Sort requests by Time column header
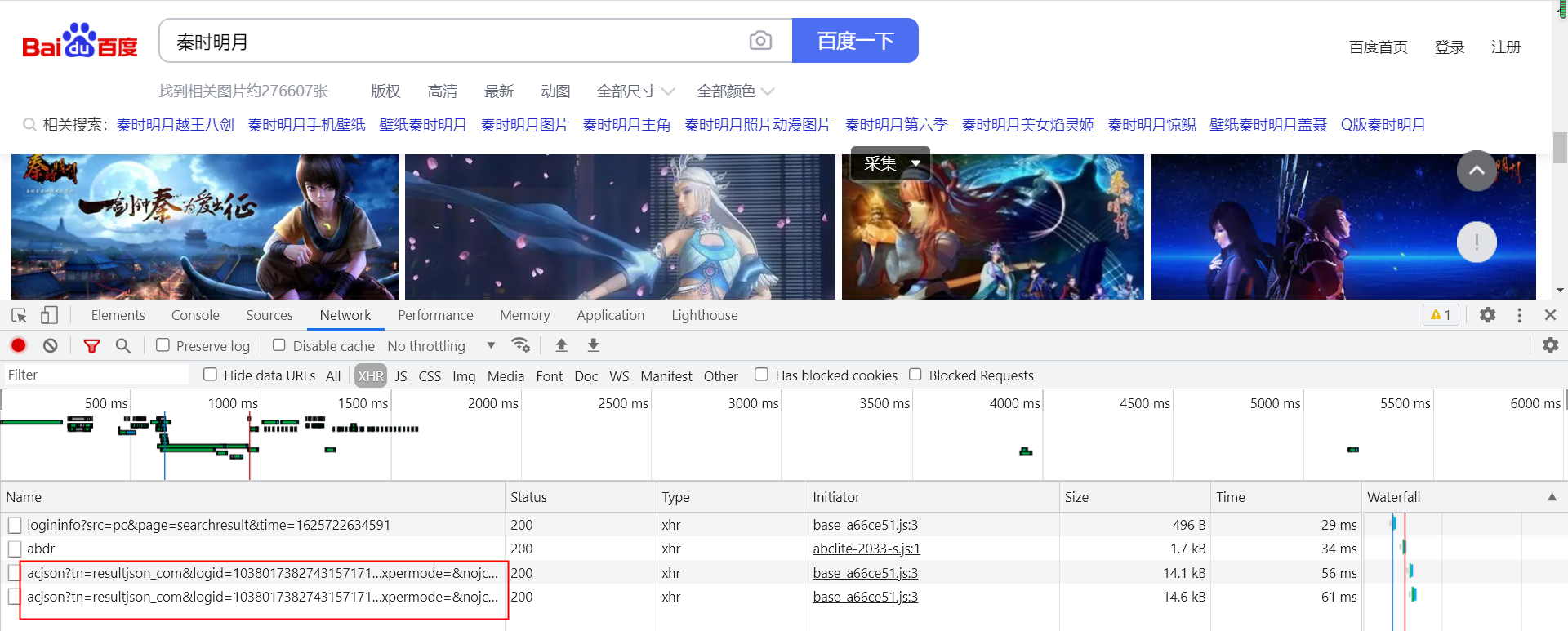Viewport: 1568px width, 631px height. tap(1285, 497)
